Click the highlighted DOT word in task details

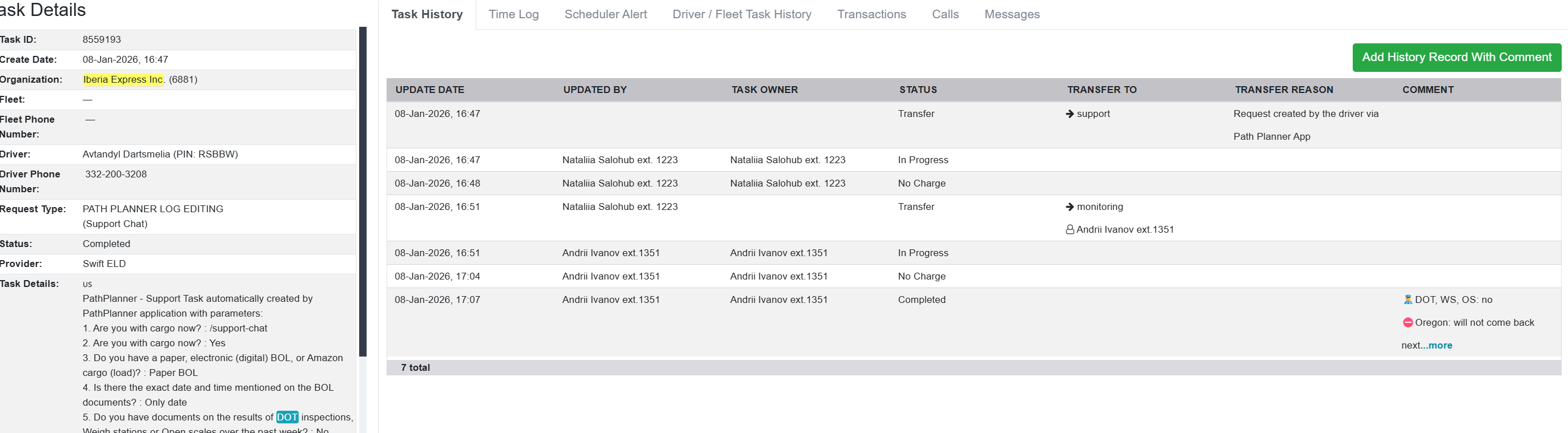pos(287,417)
